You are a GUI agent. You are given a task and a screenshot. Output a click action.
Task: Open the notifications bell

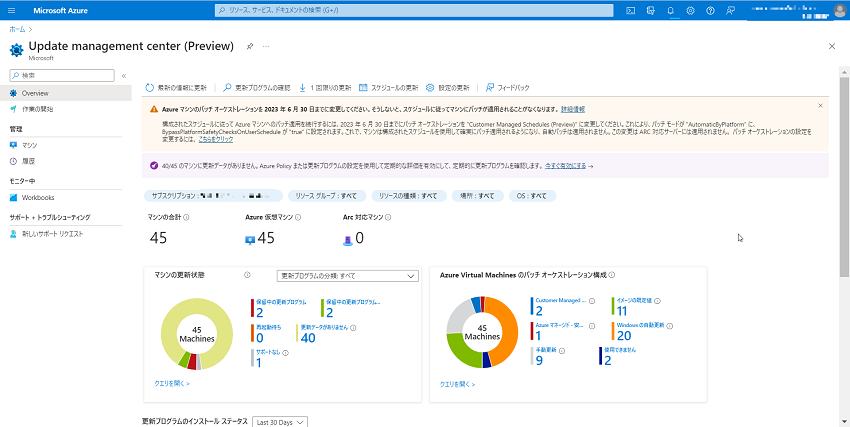tap(671, 10)
